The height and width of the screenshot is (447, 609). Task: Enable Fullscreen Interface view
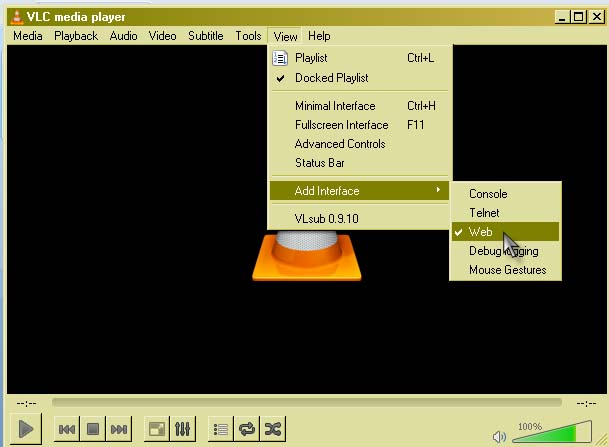point(360,125)
